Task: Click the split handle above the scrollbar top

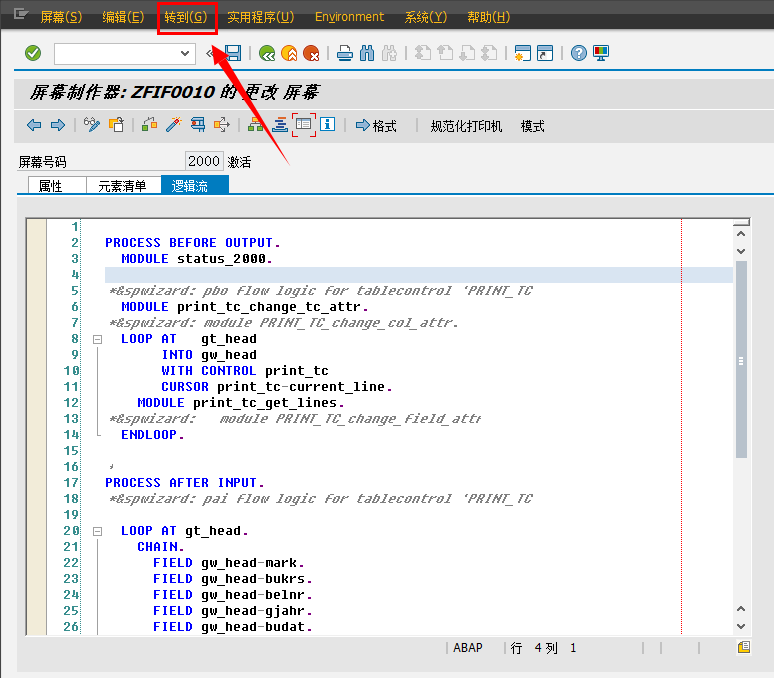Action: pos(741,222)
